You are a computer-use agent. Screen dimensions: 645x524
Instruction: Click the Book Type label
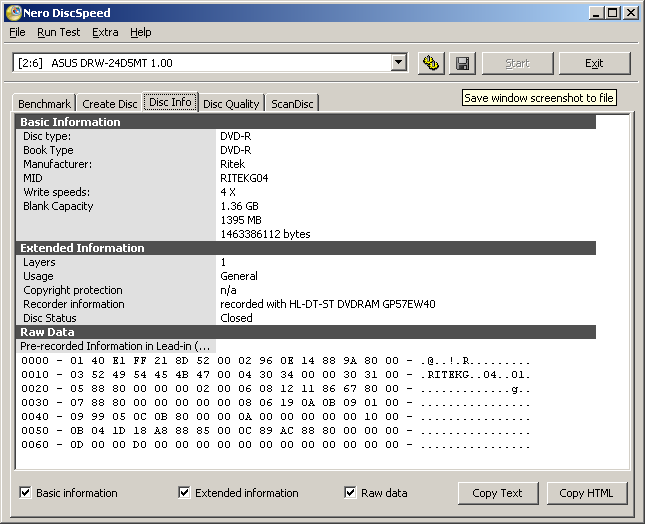pyautogui.click(x=48, y=150)
